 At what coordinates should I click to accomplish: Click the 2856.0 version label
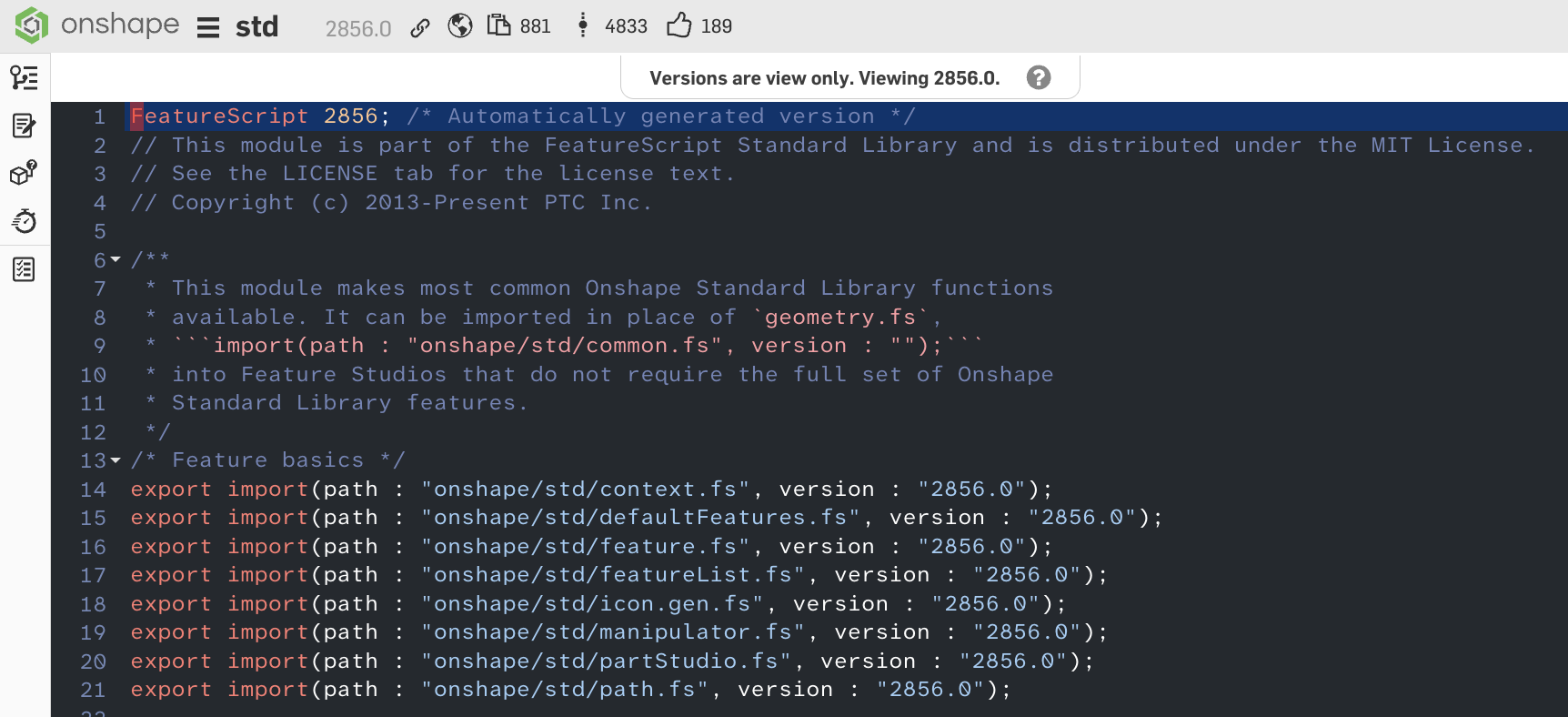tap(358, 29)
